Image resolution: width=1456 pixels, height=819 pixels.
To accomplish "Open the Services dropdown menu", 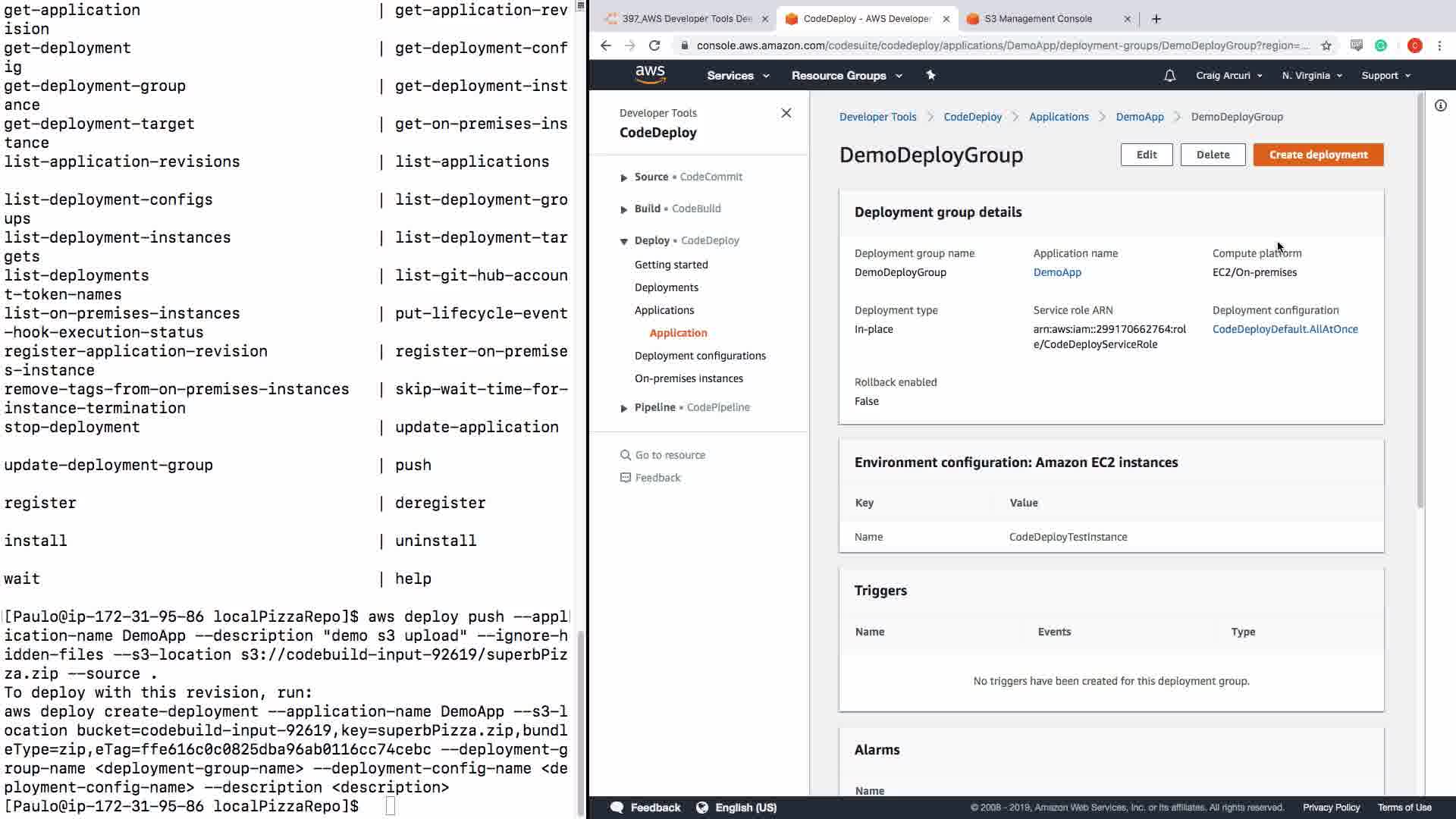I will pyautogui.click(x=737, y=75).
